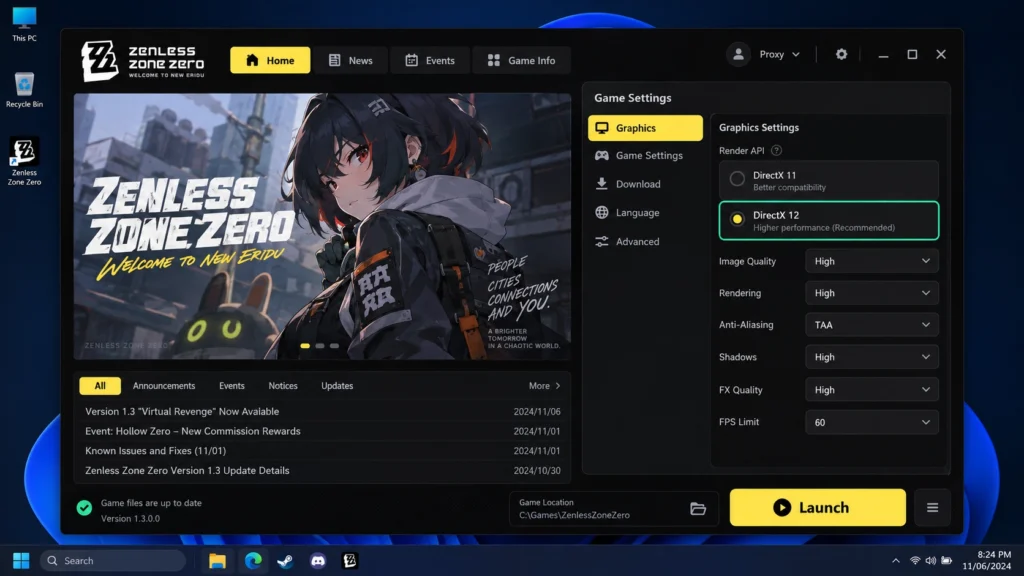Open the Windows Start menu
Image resolution: width=1024 pixels, height=576 pixels.
click(x=21, y=560)
